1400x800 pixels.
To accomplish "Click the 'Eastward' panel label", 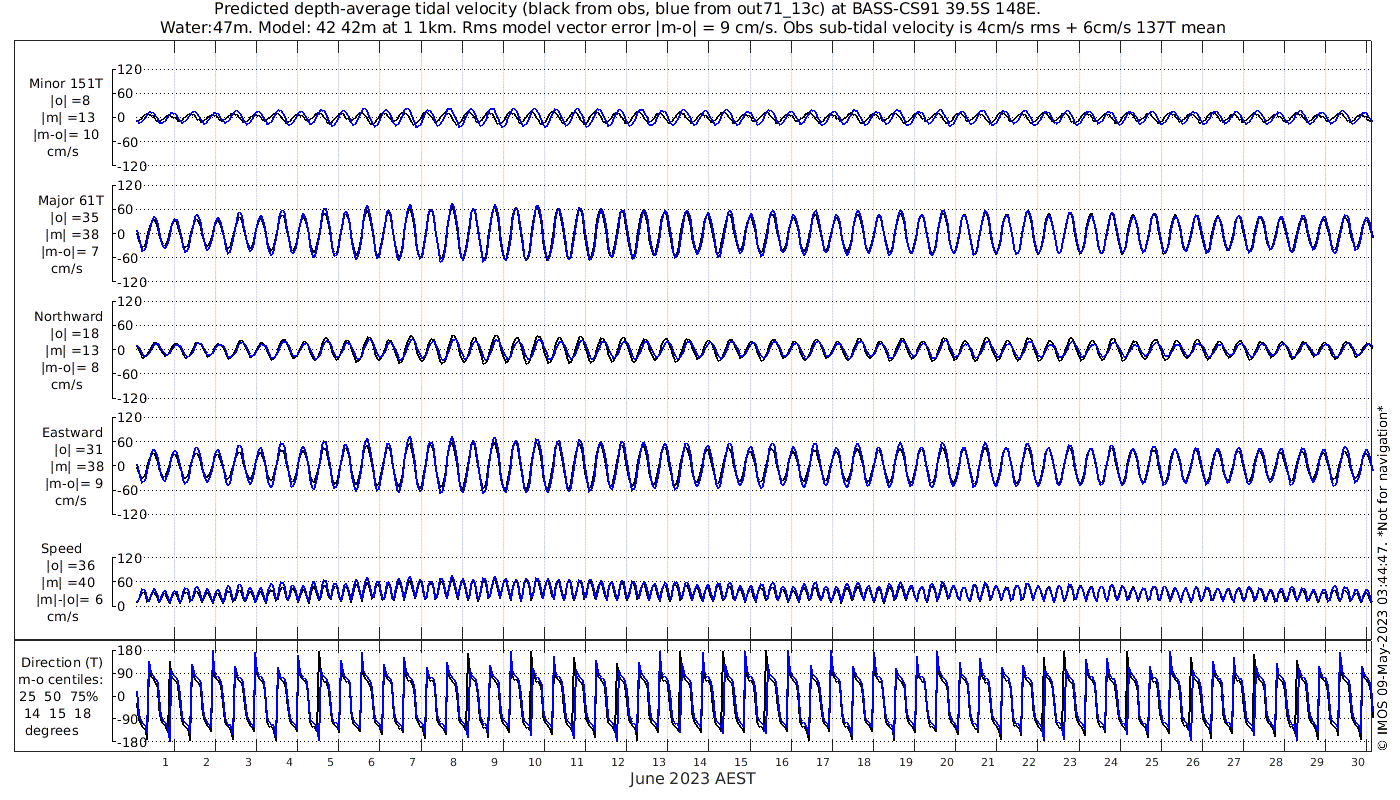I will [72, 433].
